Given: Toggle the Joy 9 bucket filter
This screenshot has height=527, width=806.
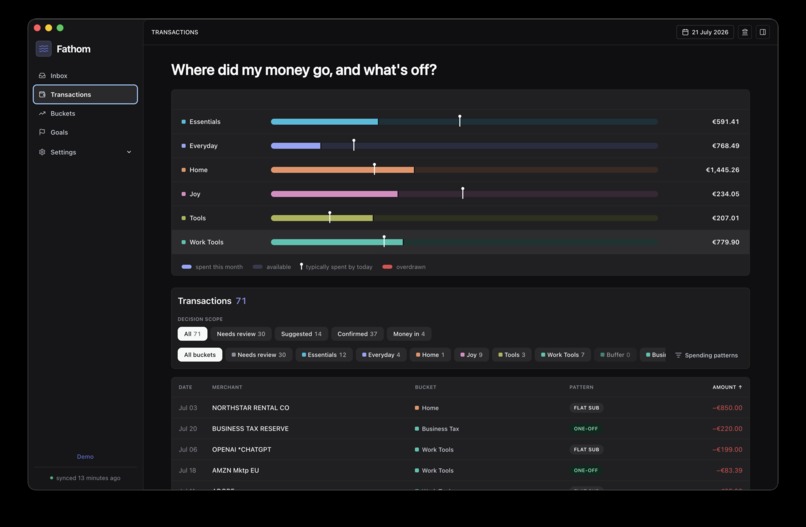Looking at the screenshot, I should (471, 355).
